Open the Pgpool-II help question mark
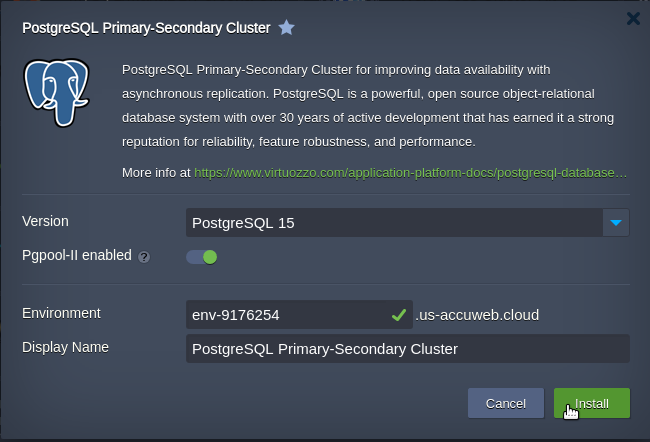The image size is (650, 442). [144, 256]
